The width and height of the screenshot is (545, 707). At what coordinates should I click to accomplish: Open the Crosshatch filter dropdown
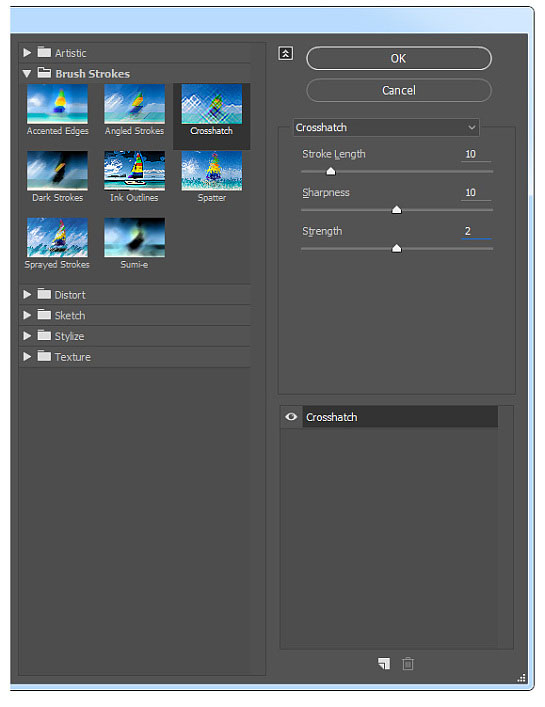(x=386, y=128)
